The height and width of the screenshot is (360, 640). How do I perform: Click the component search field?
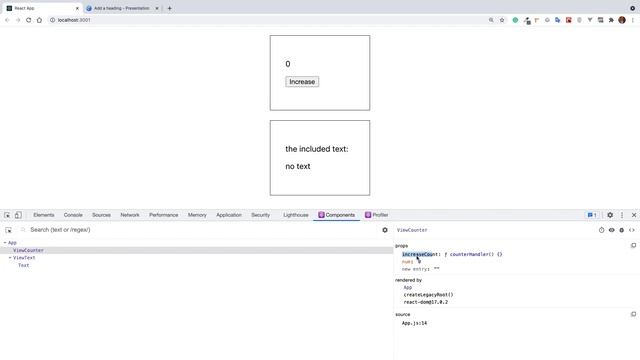tap(200, 230)
